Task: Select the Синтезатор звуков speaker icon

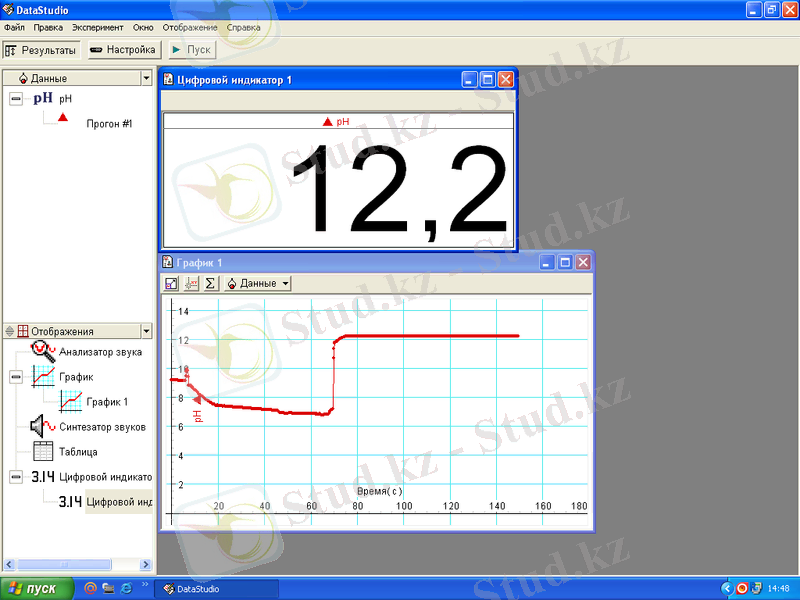Action: click(44, 427)
